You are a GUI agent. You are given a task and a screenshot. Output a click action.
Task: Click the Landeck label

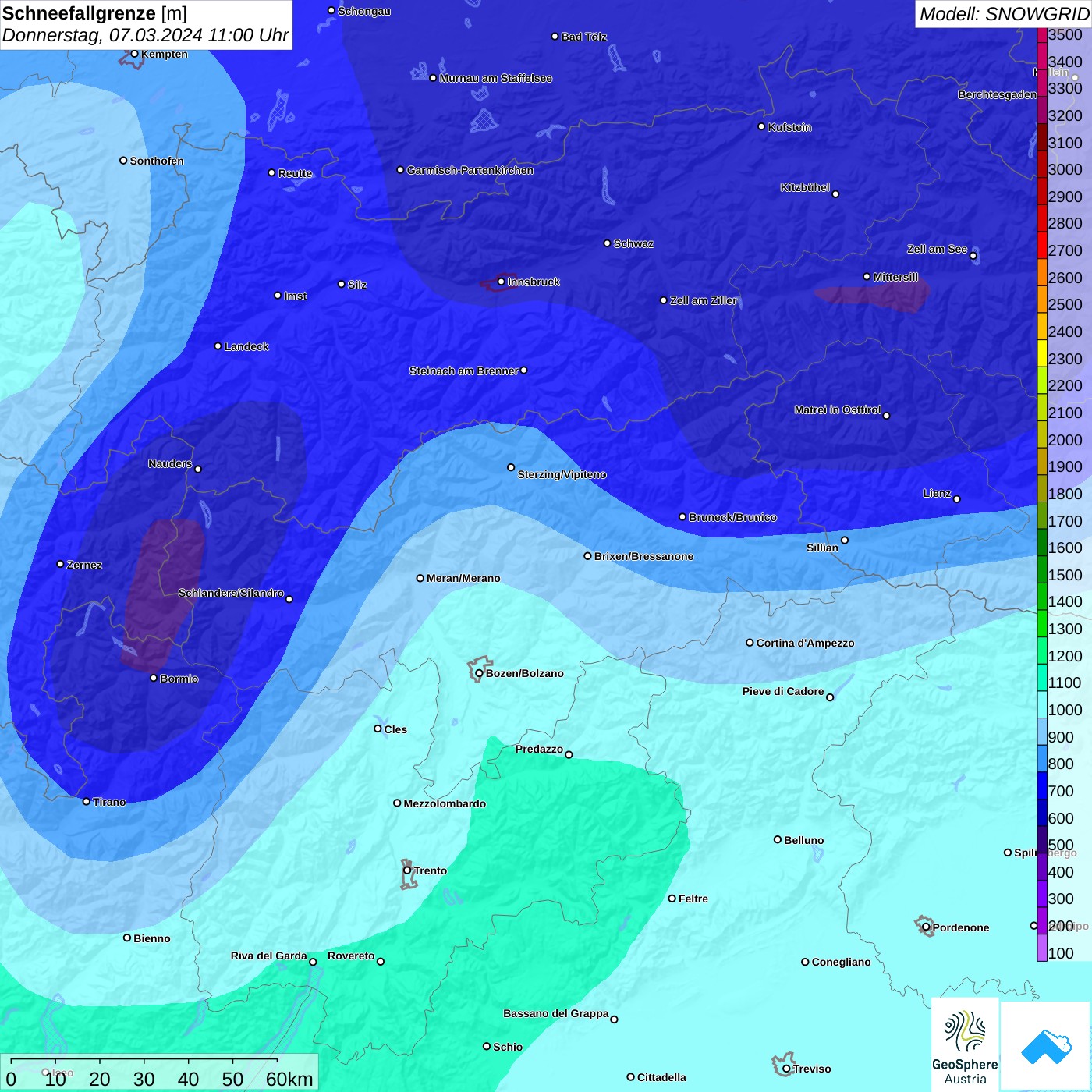(x=246, y=346)
